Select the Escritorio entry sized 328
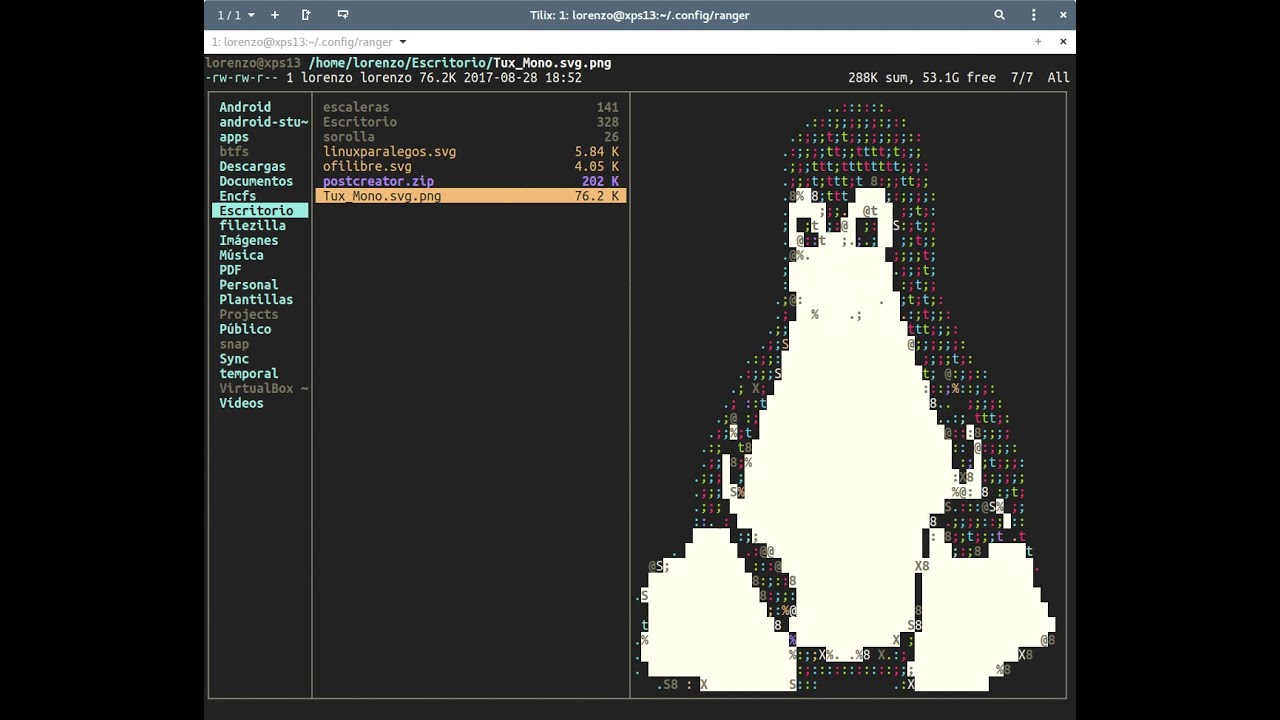This screenshot has height=720, width=1280. [x=471, y=122]
